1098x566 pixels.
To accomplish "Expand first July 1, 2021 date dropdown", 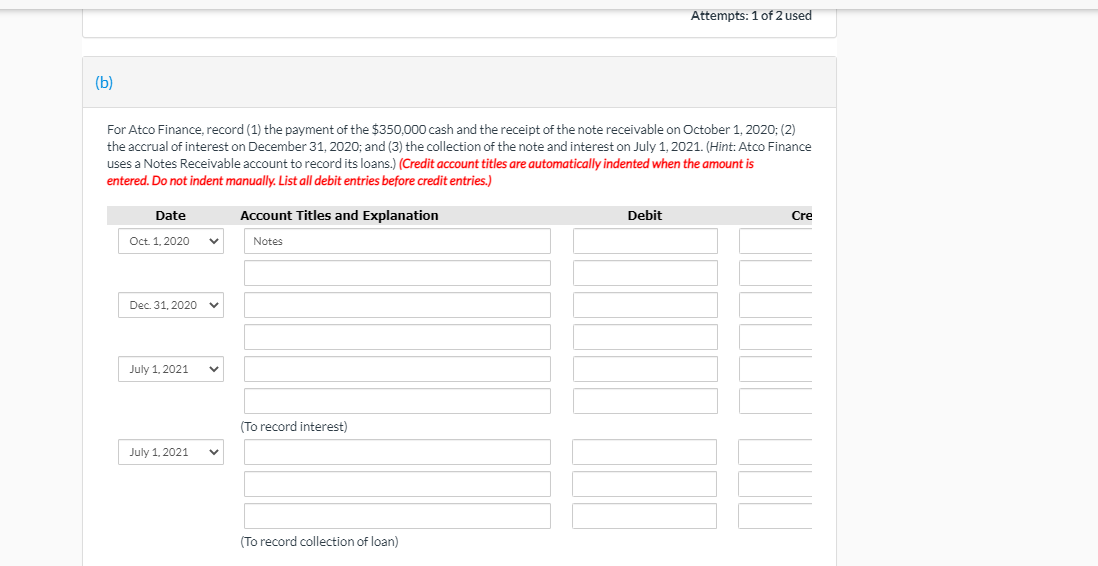I will click(x=170, y=369).
